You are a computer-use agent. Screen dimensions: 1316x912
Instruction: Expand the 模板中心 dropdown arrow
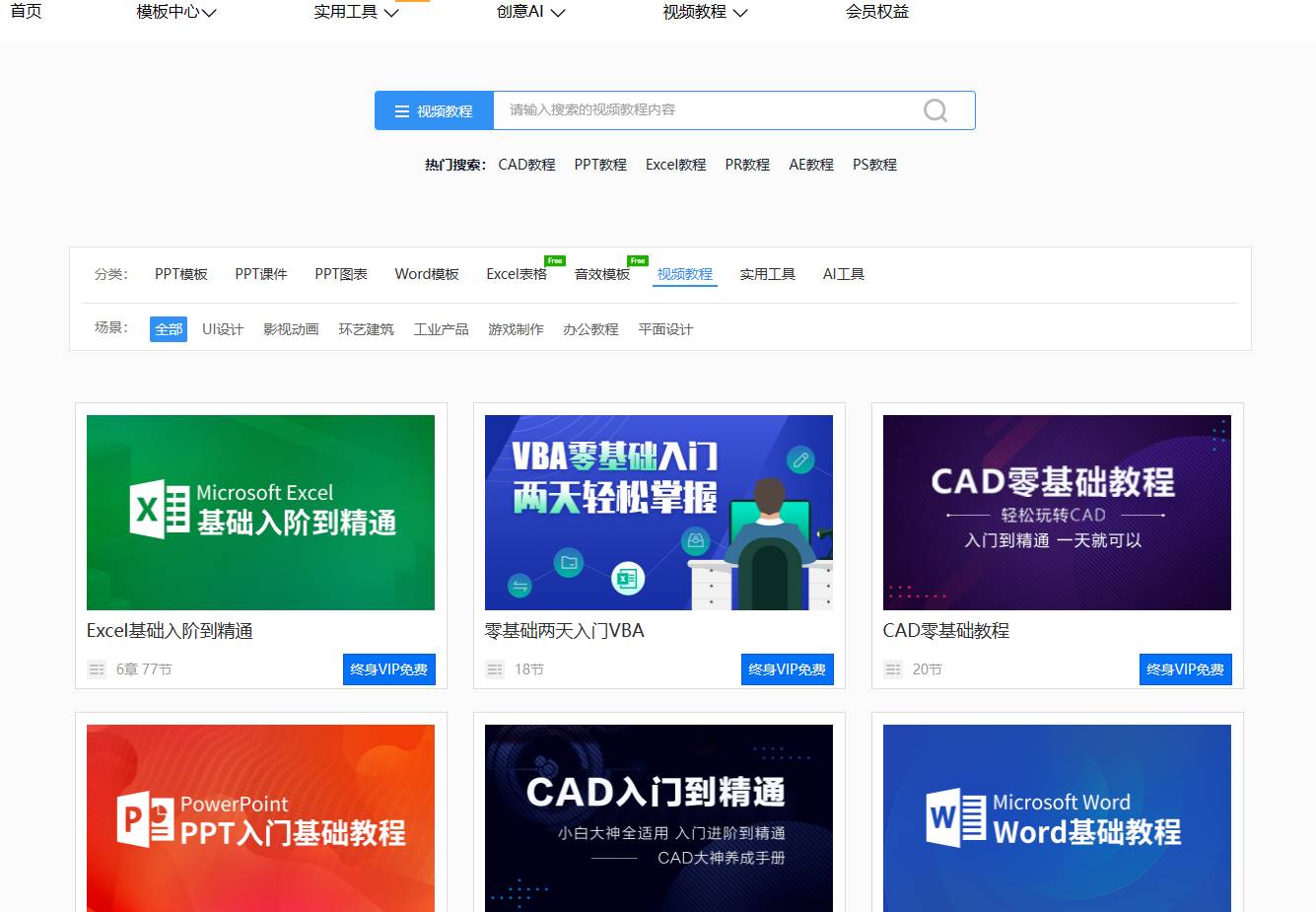209,13
